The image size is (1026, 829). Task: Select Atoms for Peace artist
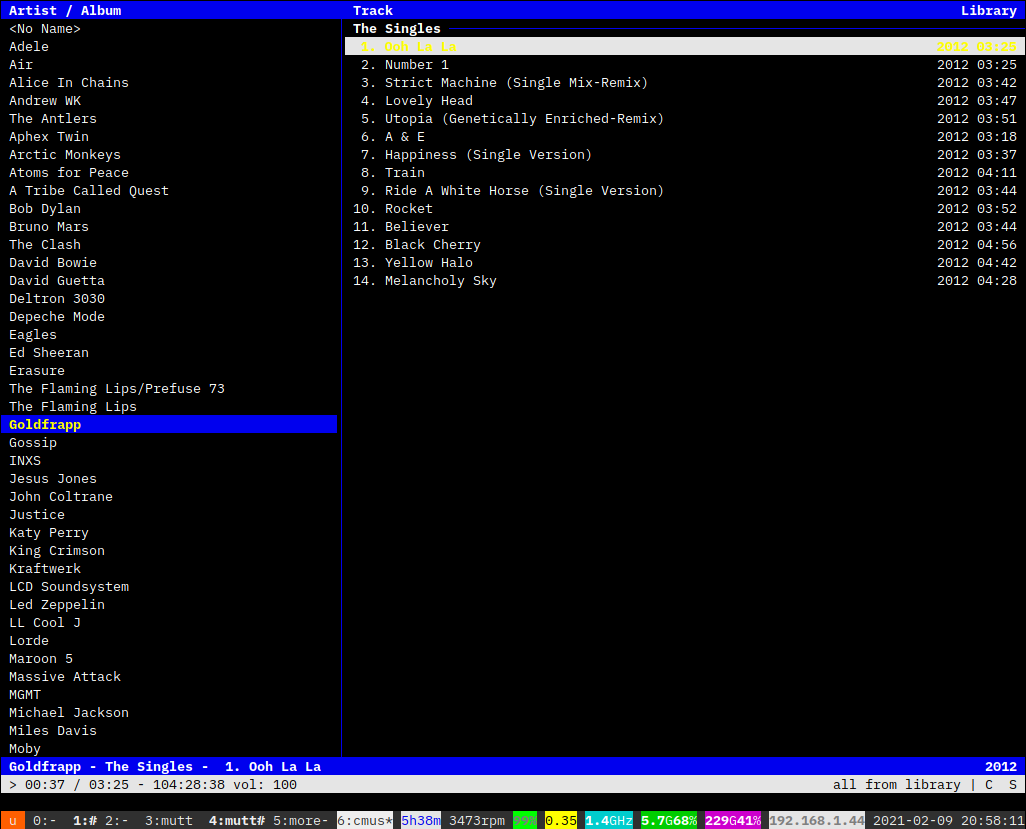(x=169, y=173)
